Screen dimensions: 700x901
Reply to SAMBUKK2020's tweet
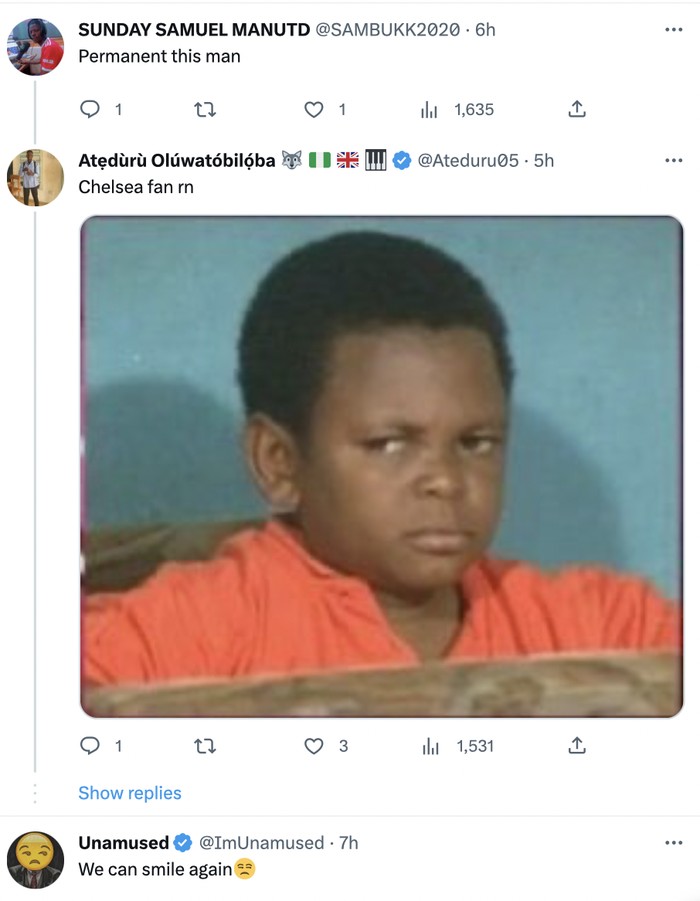click(x=90, y=109)
